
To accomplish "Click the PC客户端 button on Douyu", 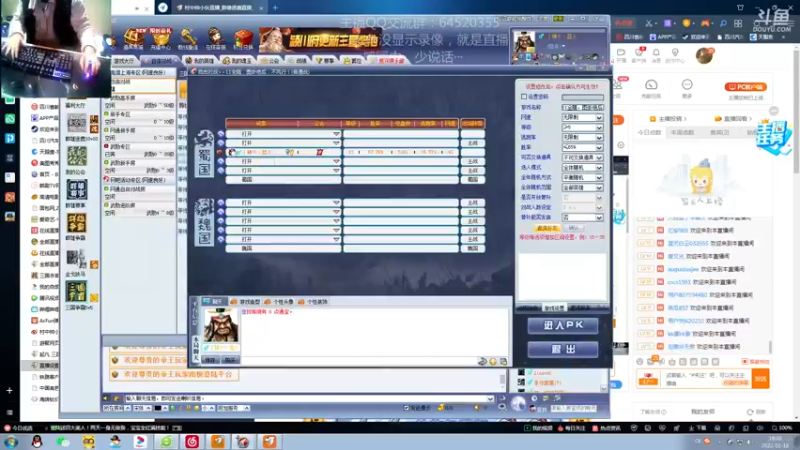I will coord(745,87).
